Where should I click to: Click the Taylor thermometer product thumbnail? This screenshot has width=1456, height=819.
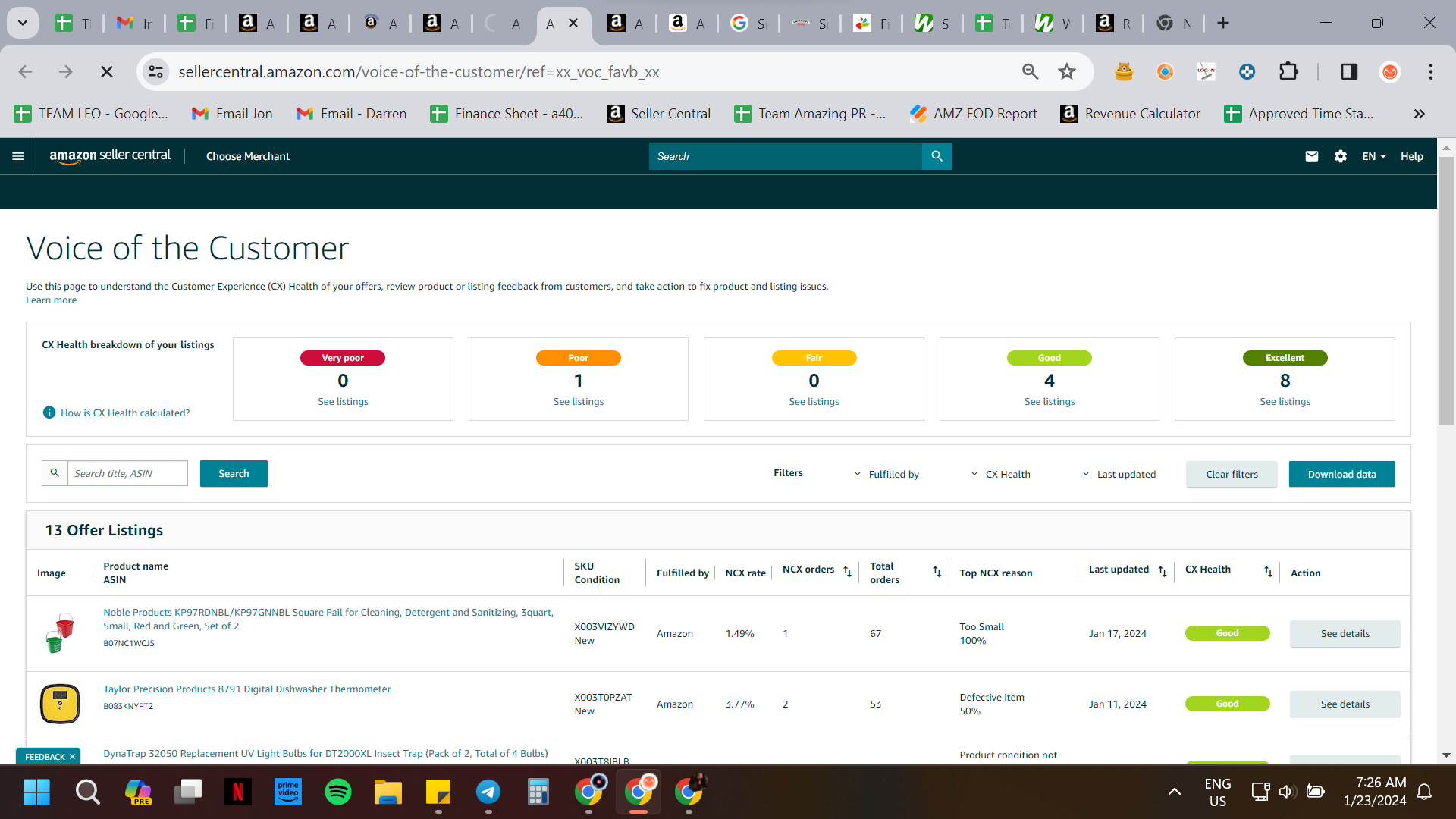point(60,704)
